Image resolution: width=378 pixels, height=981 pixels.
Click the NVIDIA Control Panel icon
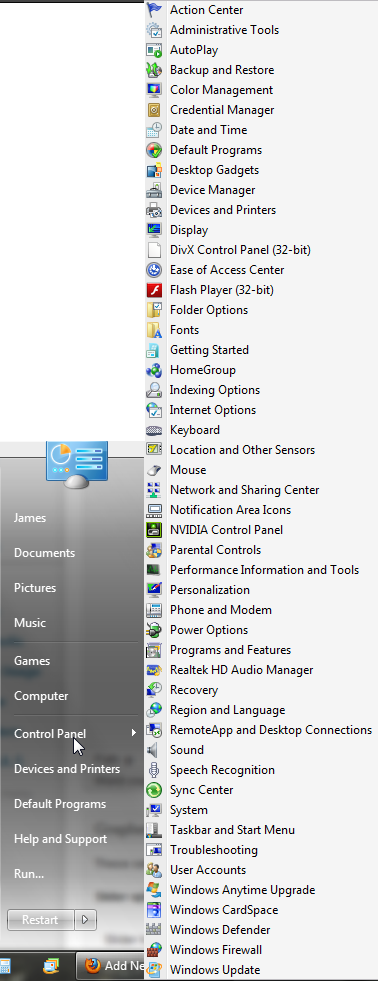click(154, 530)
